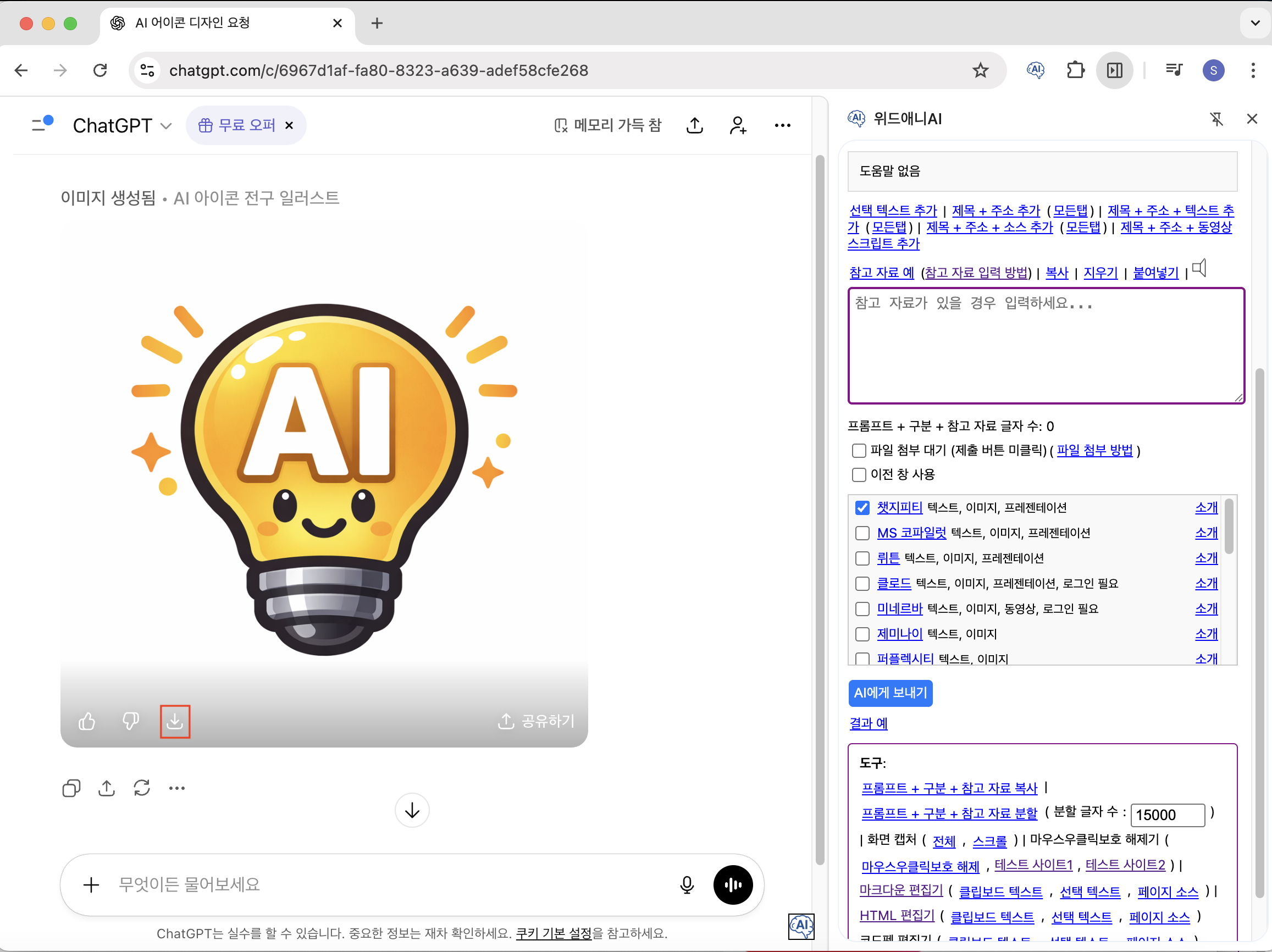The width and height of the screenshot is (1272, 952).
Task: Copy the response with copy icon
Action: coord(71,788)
